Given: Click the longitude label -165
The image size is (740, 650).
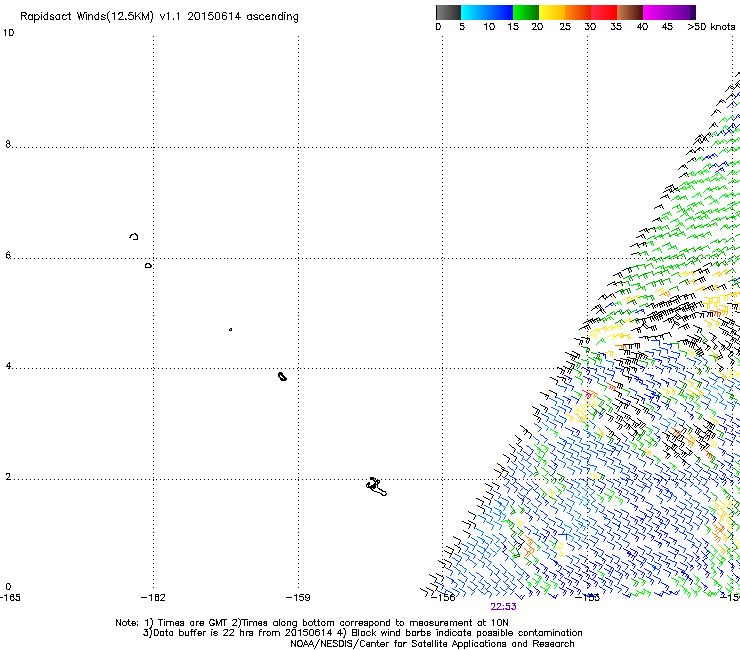Looking at the screenshot, I should [10, 598].
